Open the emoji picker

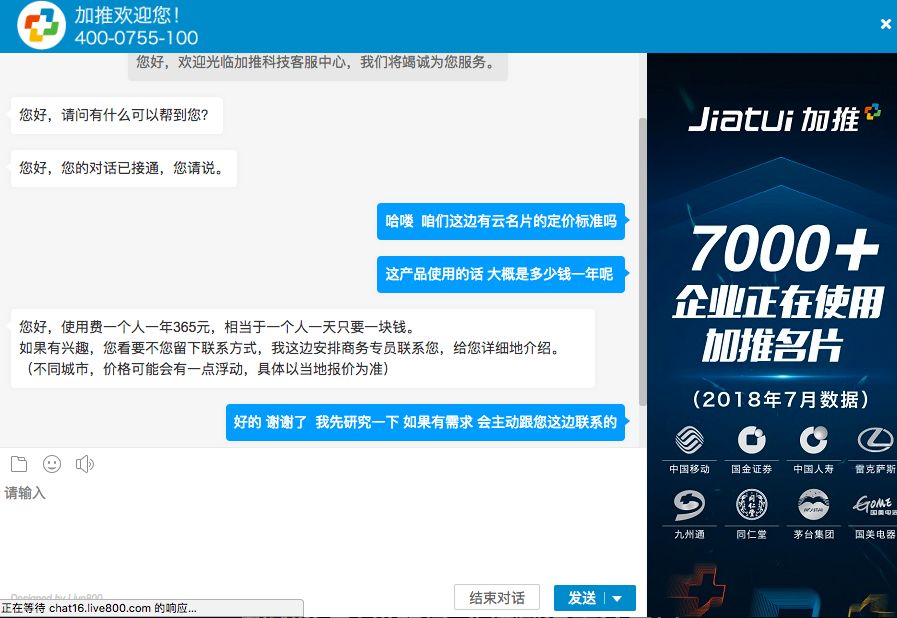click(52, 464)
